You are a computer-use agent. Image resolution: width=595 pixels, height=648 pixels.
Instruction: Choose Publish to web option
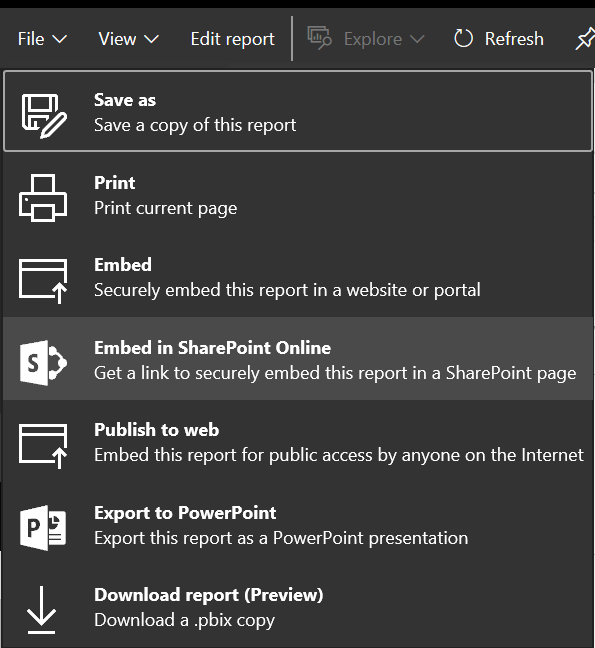(x=298, y=441)
